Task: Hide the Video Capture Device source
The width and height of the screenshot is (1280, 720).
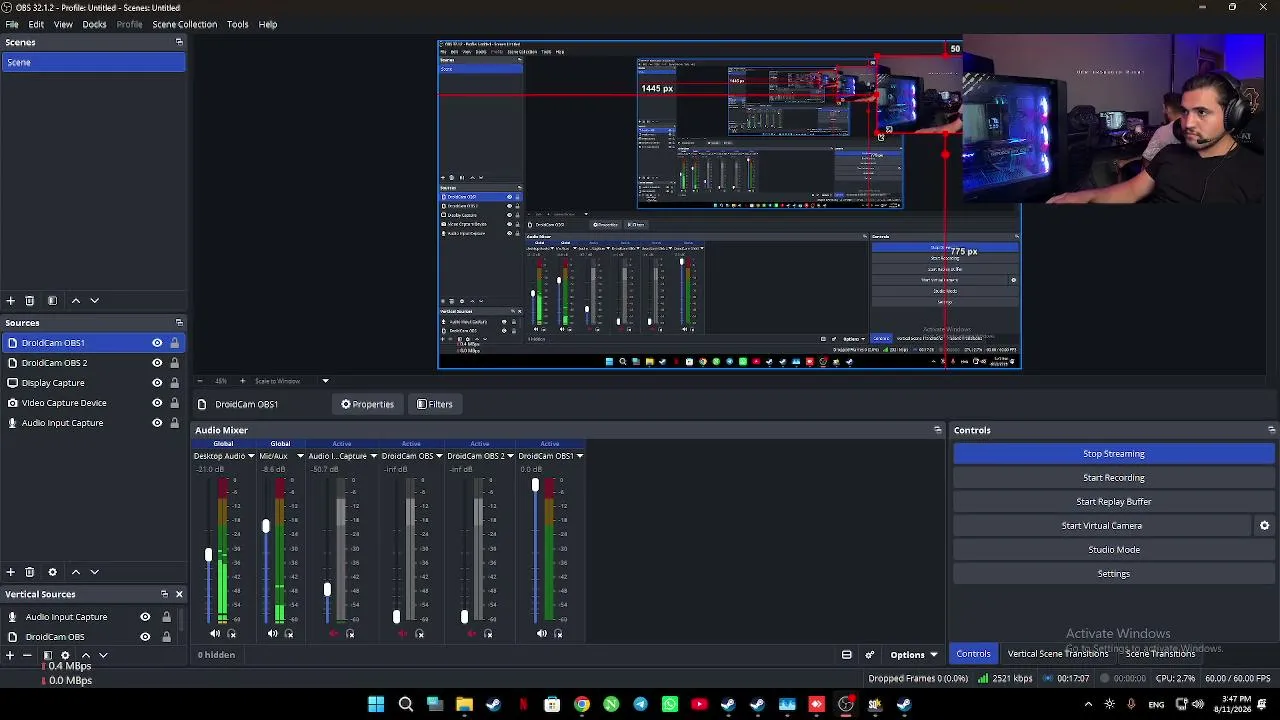Action: (x=157, y=403)
